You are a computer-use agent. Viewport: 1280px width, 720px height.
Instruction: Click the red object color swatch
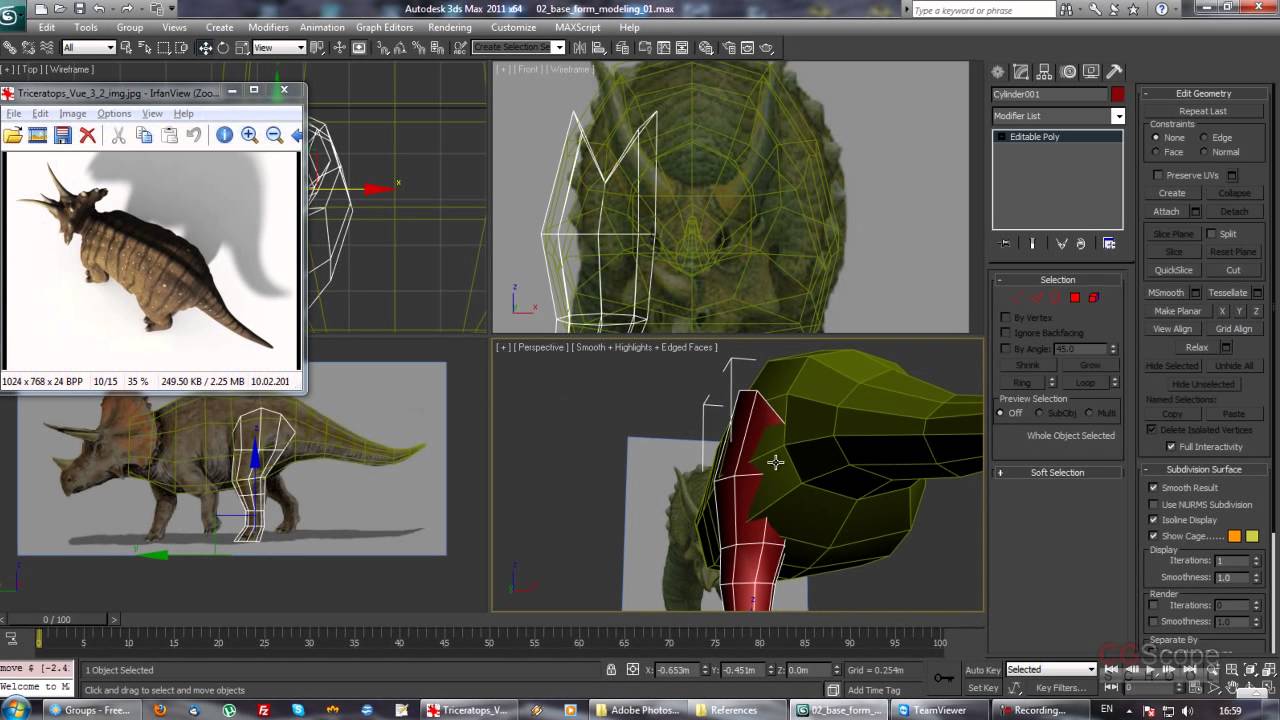(x=1117, y=94)
